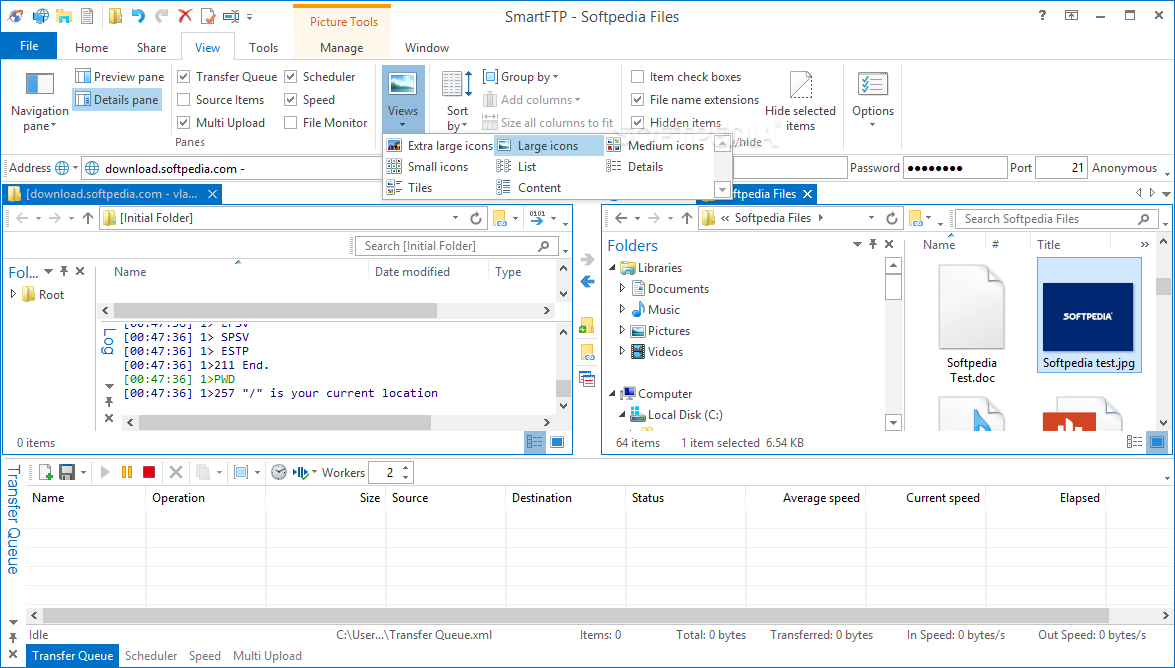Open the Tools ribbon tab
Image resolution: width=1175 pixels, height=668 pixels.
264,47
